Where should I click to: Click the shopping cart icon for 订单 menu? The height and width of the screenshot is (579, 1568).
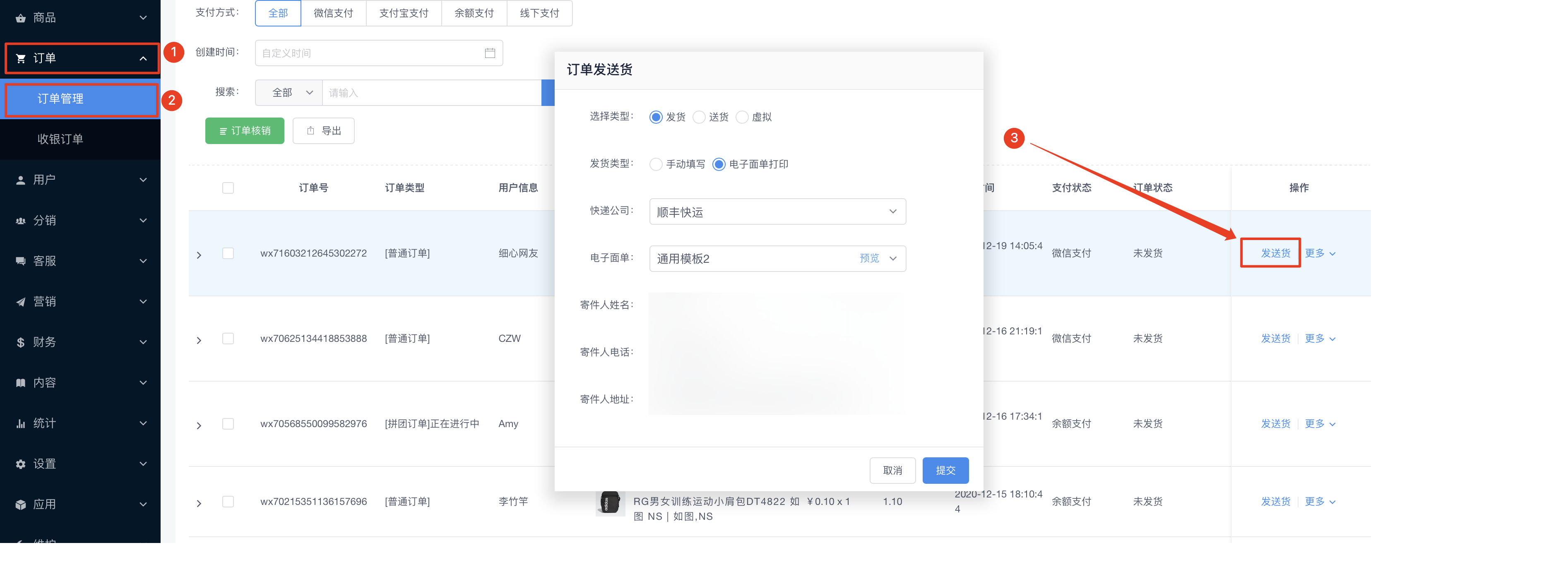(21, 58)
